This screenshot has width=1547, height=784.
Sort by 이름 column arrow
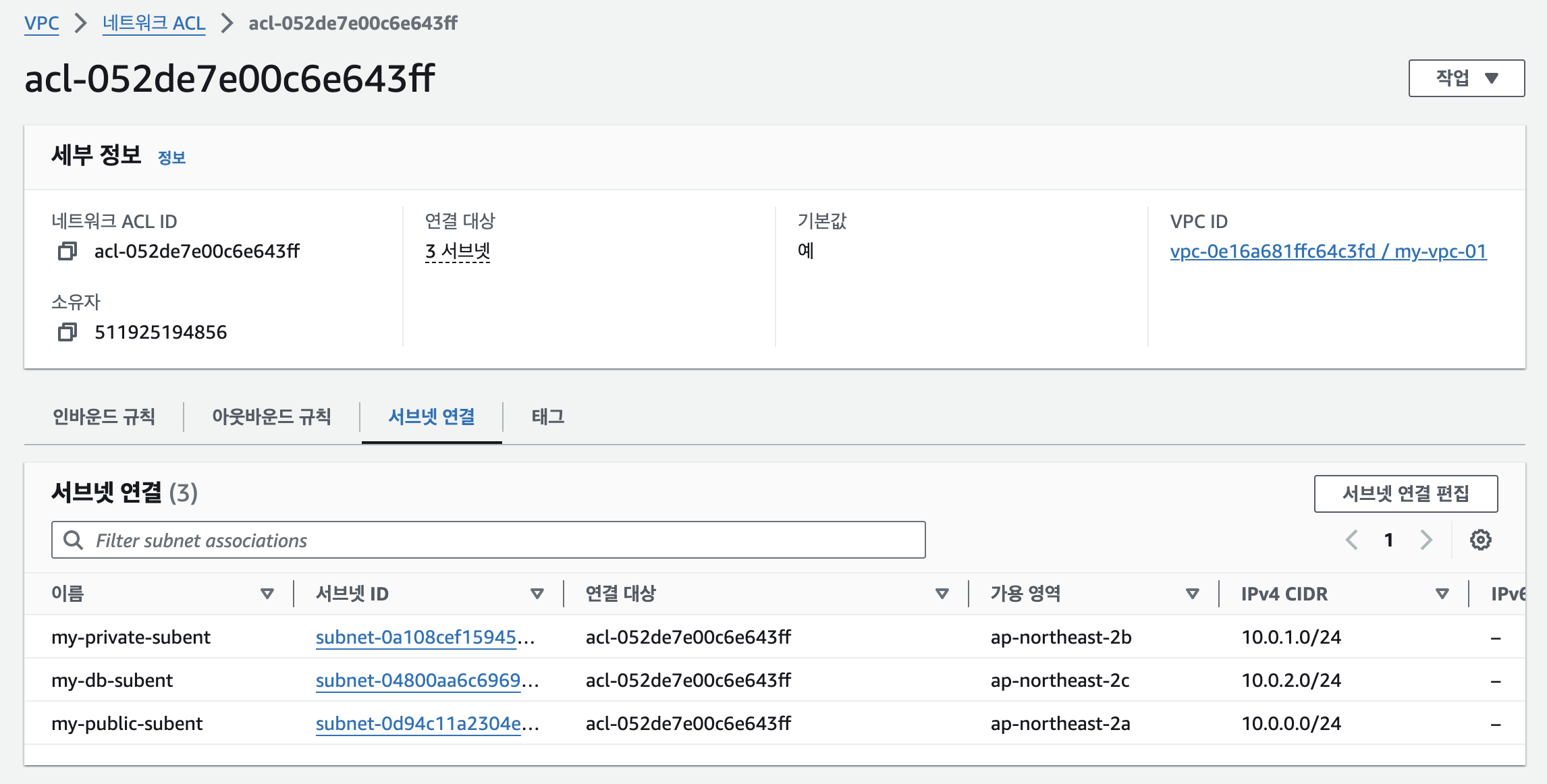(267, 594)
